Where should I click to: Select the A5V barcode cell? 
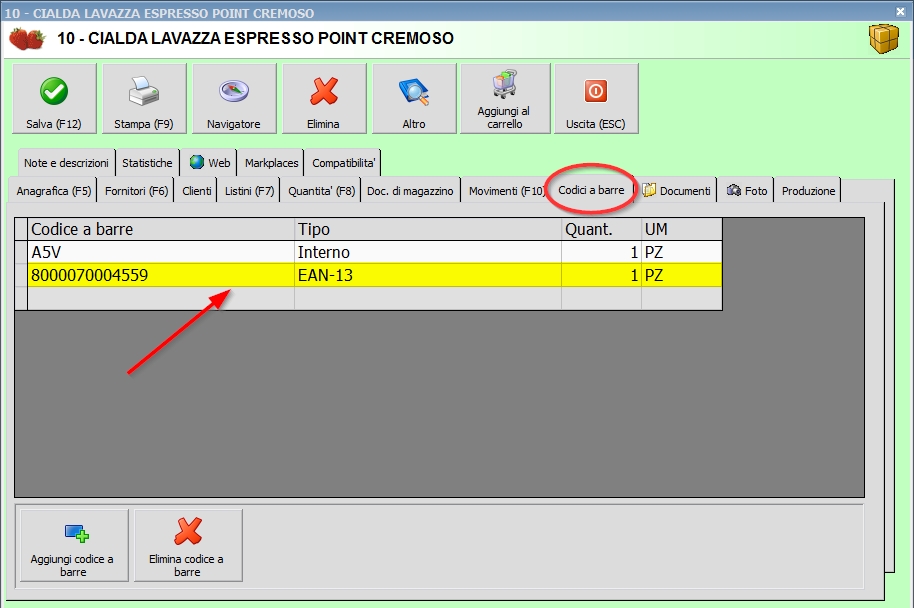point(161,252)
